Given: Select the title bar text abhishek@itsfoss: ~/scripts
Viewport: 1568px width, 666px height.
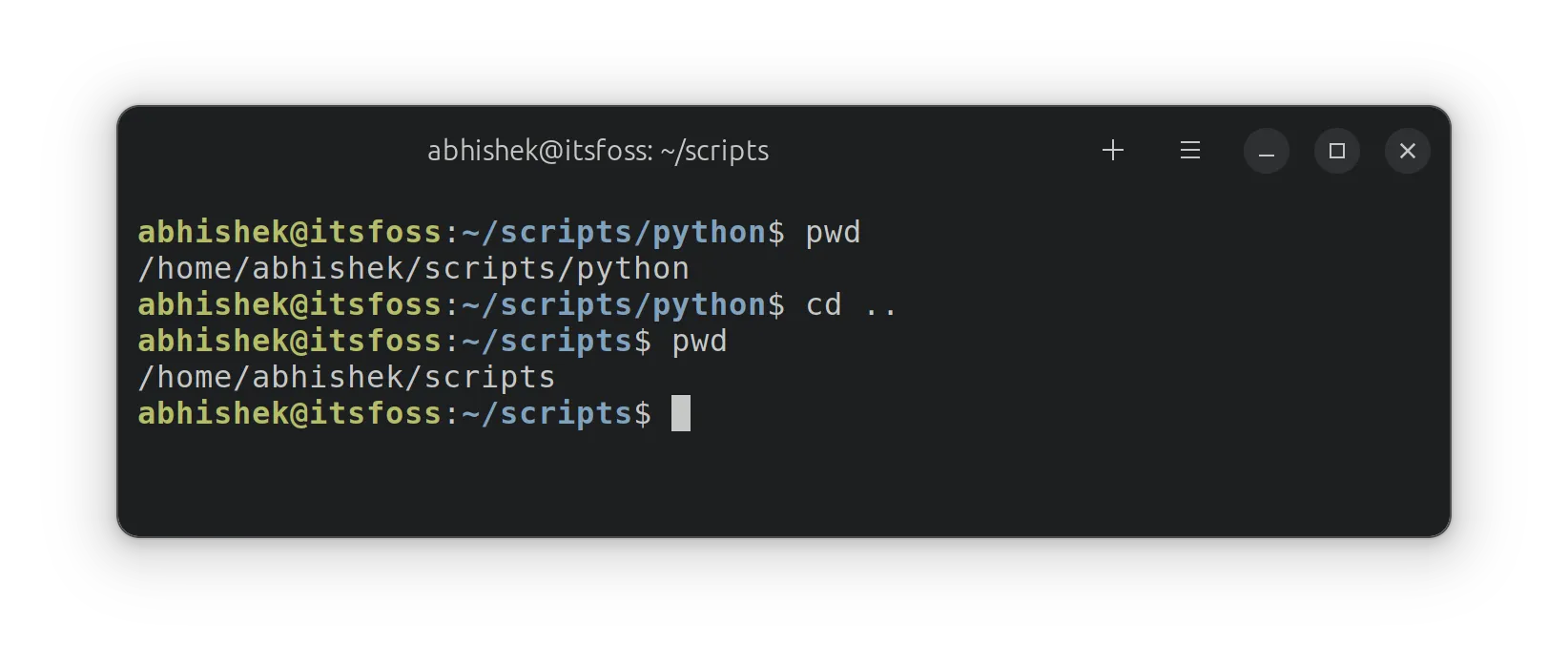Looking at the screenshot, I should pos(597,150).
